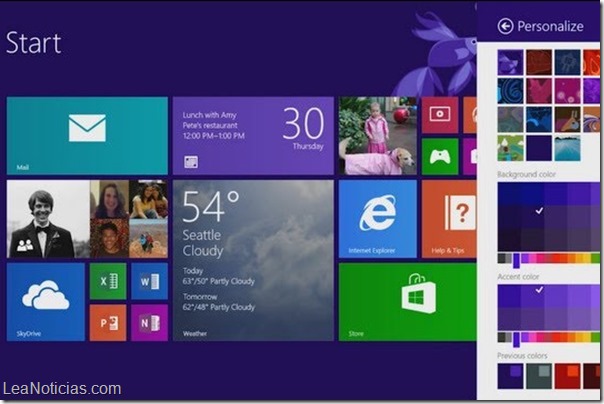Click the 54° temperature reading

(210, 207)
